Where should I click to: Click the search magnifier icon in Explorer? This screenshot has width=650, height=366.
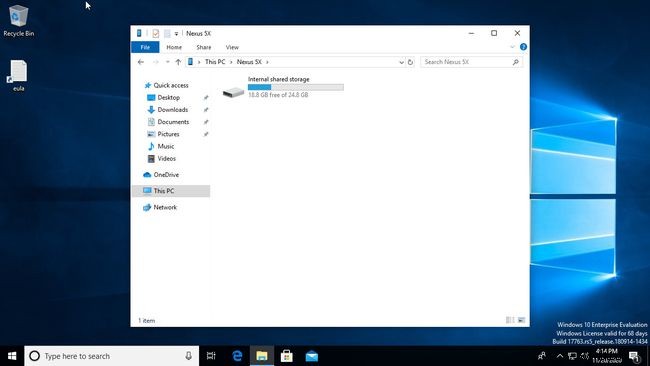[516, 62]
